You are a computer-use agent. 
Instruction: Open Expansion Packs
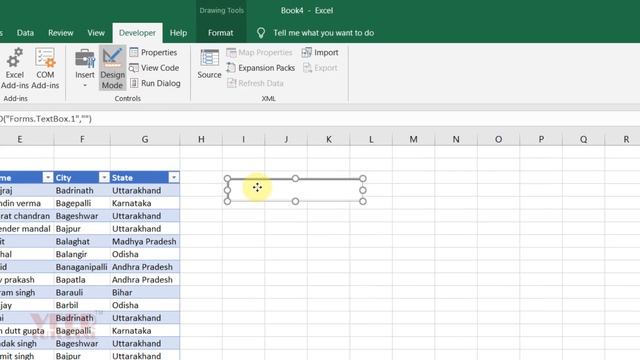click(260, 68)
